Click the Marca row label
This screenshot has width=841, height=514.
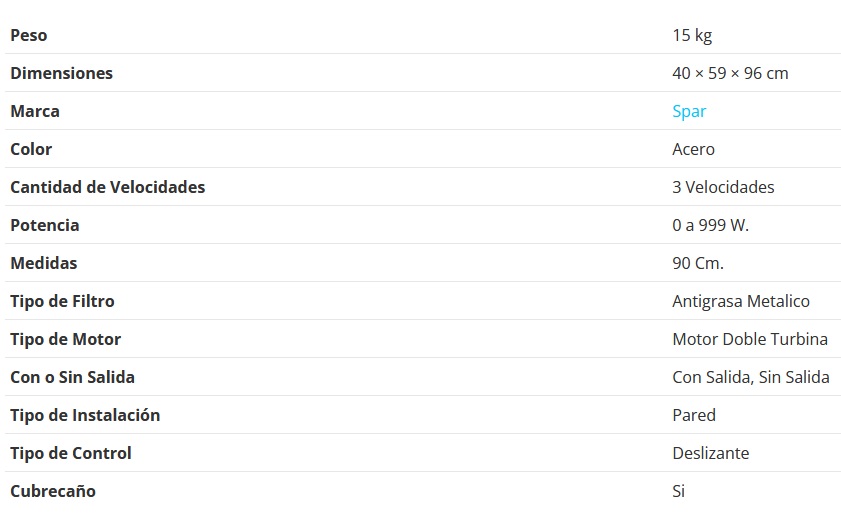pyautogui.click(x=35, y=111)
